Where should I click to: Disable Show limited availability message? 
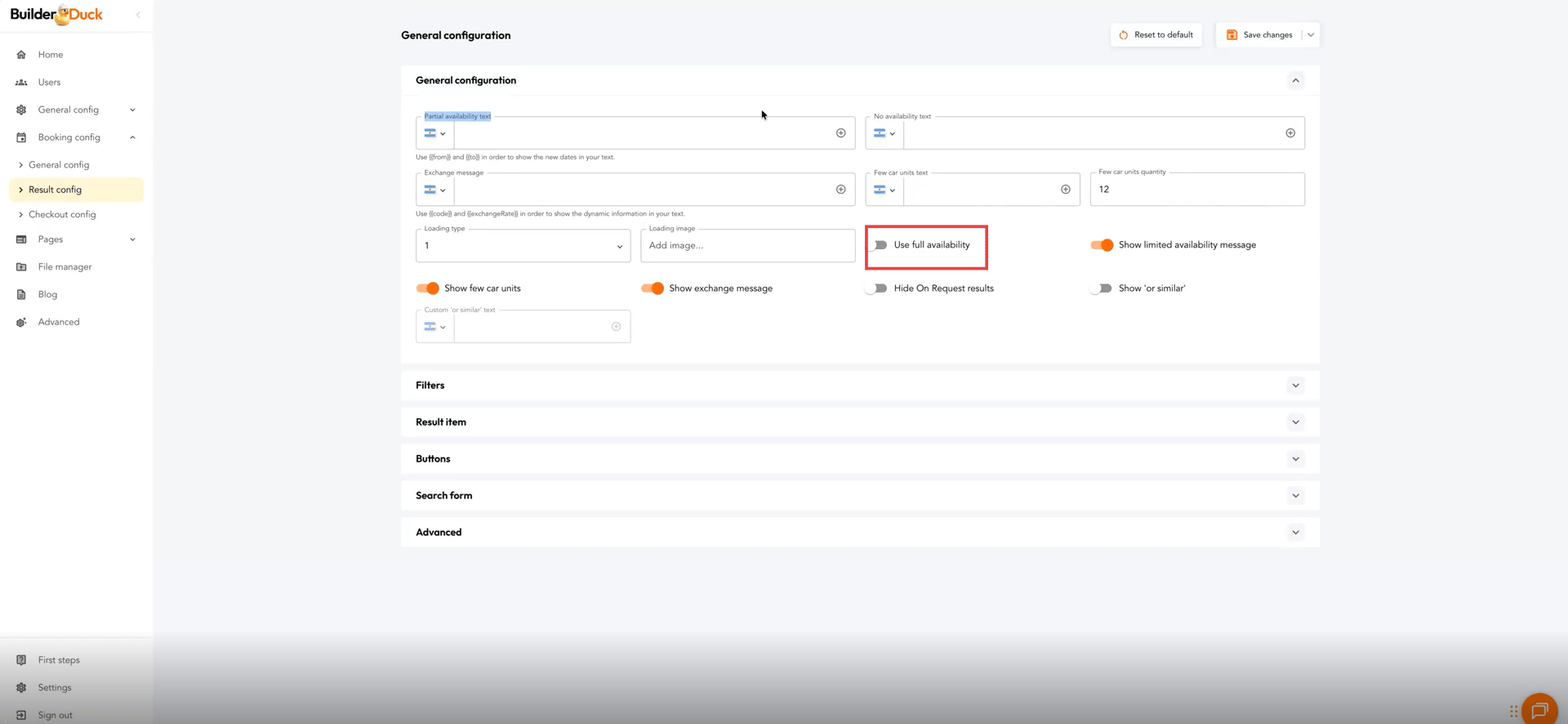(x=1102, y=245)
